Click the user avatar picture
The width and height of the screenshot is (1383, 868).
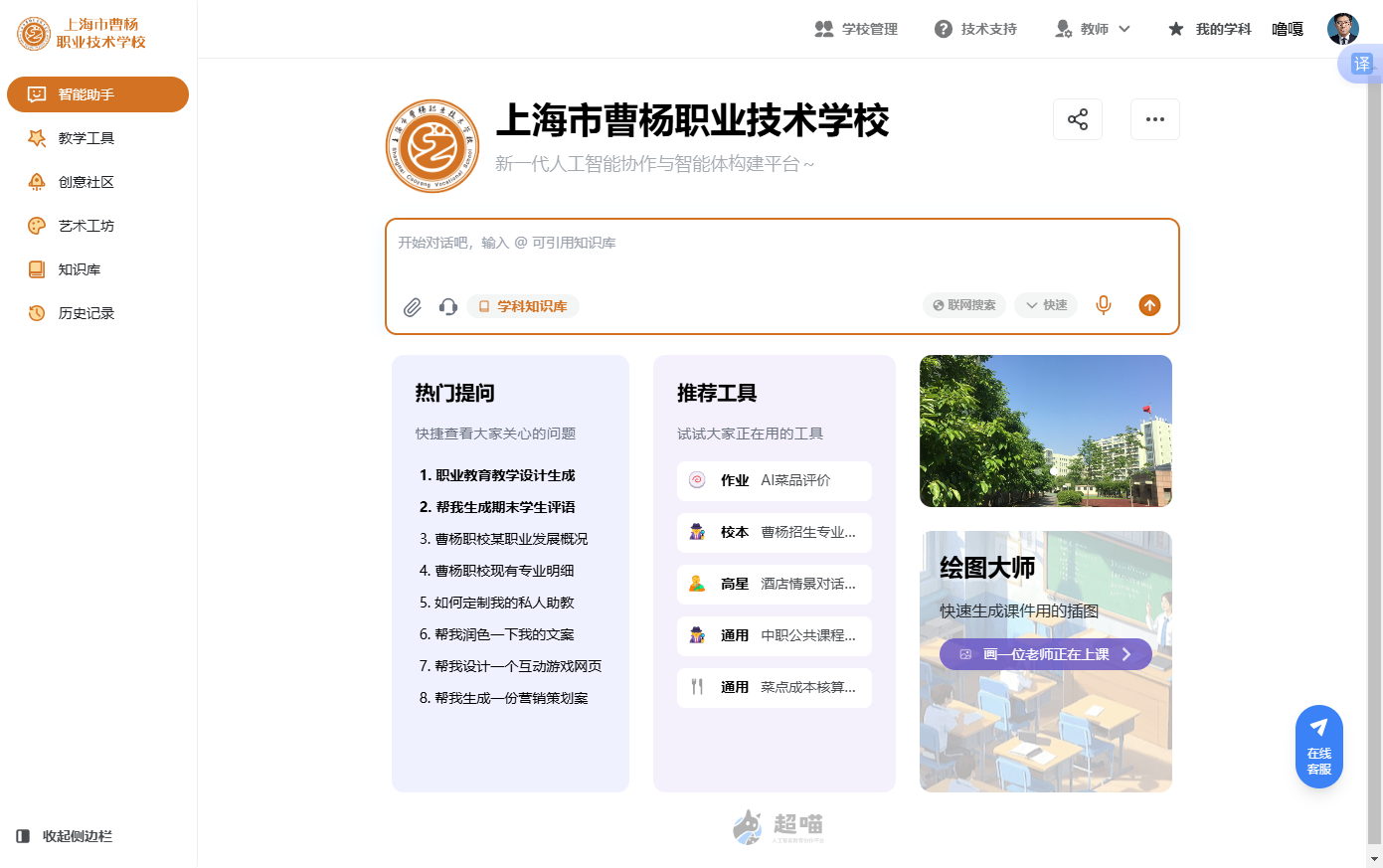tap(1342, 29)
